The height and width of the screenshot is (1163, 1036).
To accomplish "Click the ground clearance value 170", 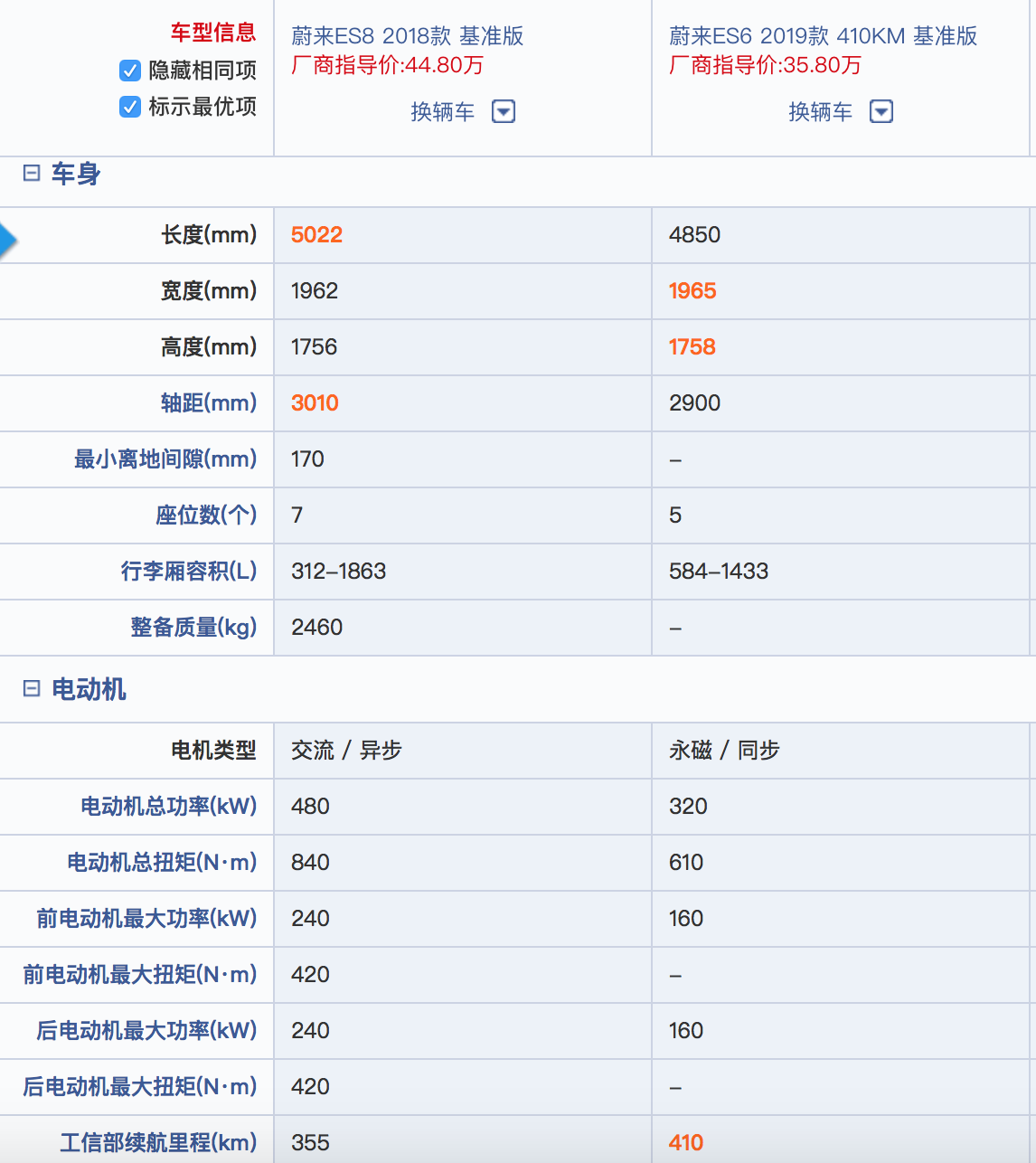I will (x=307, y=459).
